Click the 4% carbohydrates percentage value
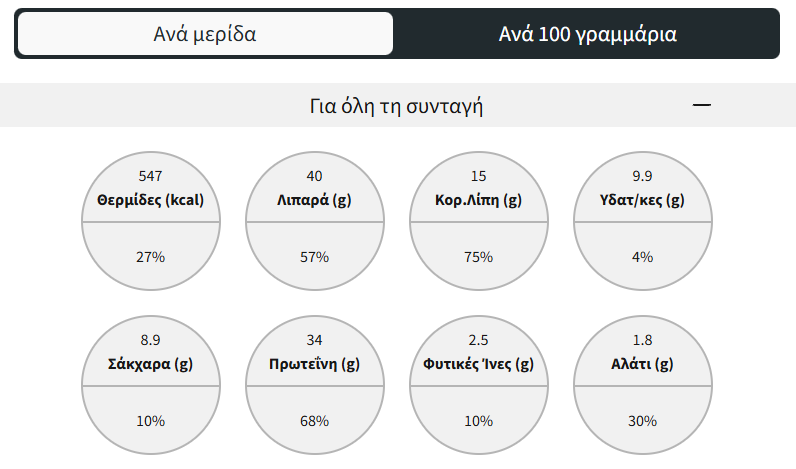 tap(642, 257)
